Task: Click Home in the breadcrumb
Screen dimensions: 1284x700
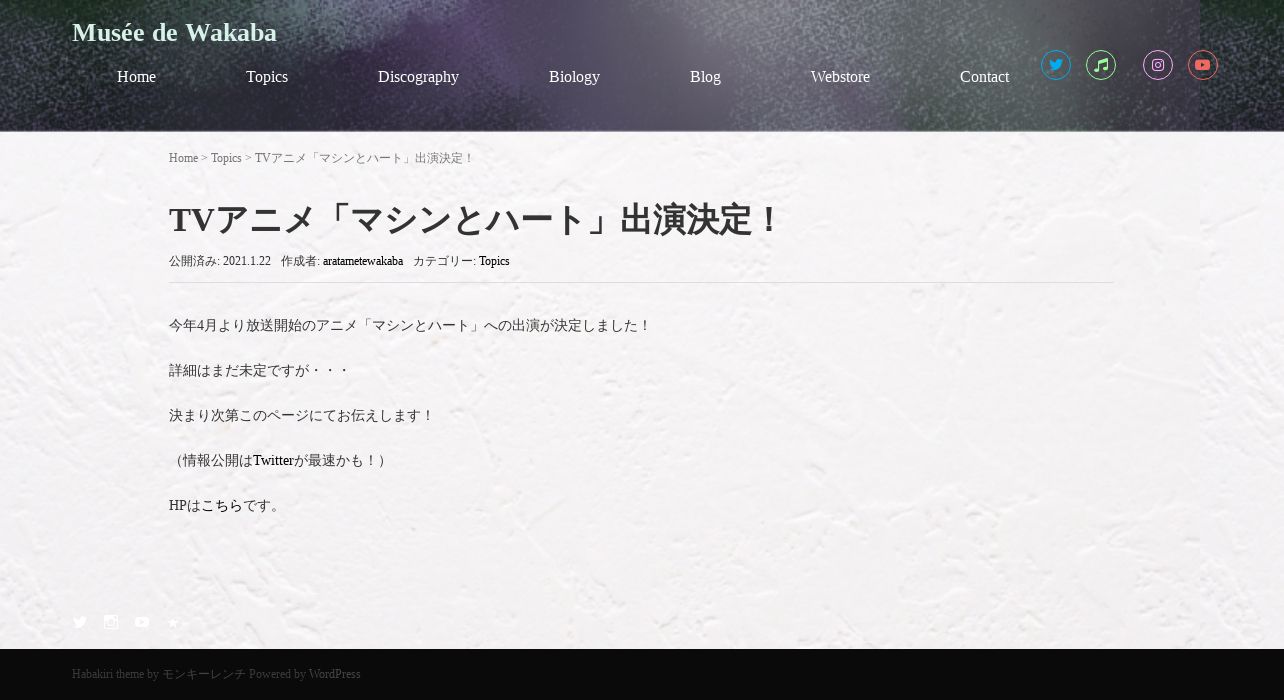Action: (183, 158)
